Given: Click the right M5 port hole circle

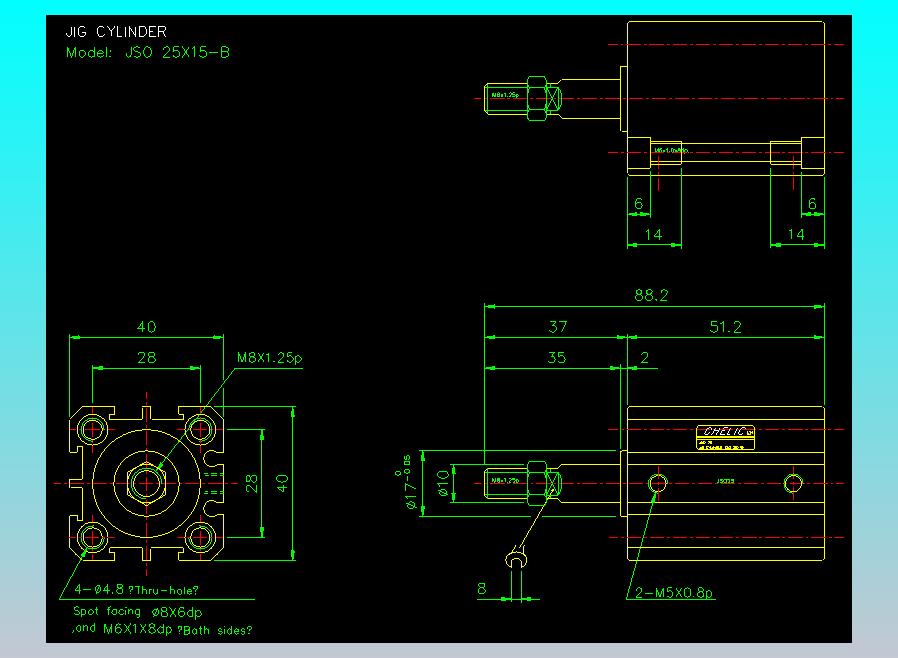Looking at the screenshot, I should tap(793, 484).
